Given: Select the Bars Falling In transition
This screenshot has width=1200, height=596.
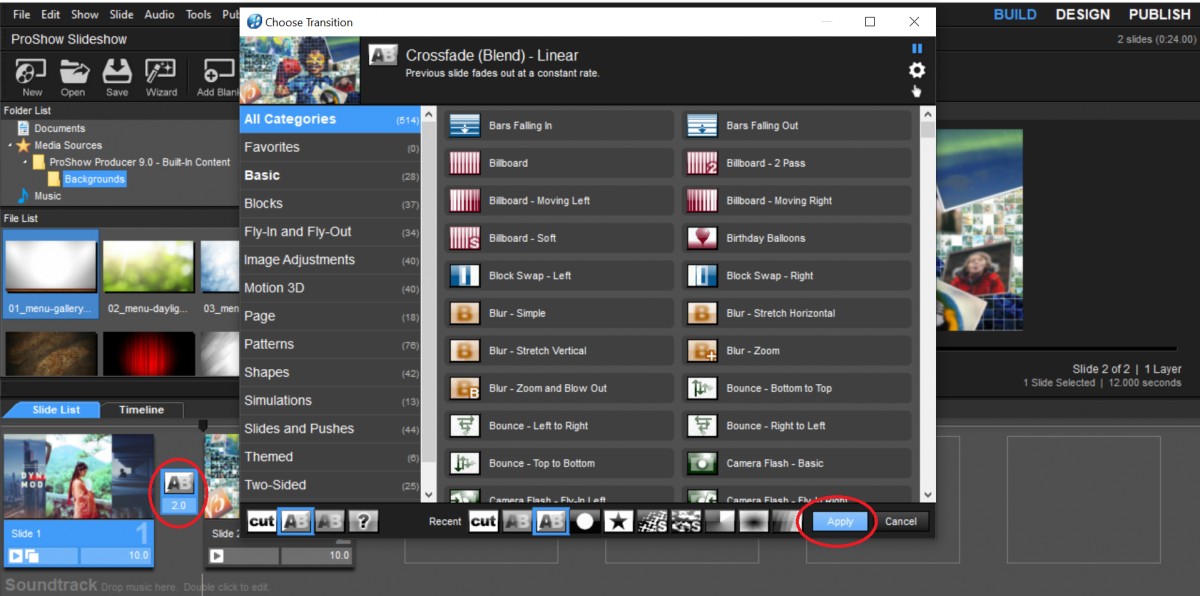Looking at the screenshot, I should point(560,125).
